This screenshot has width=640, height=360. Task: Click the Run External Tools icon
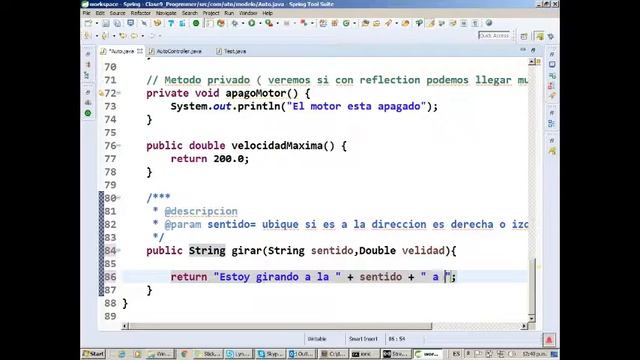click(x=269, y=23)
